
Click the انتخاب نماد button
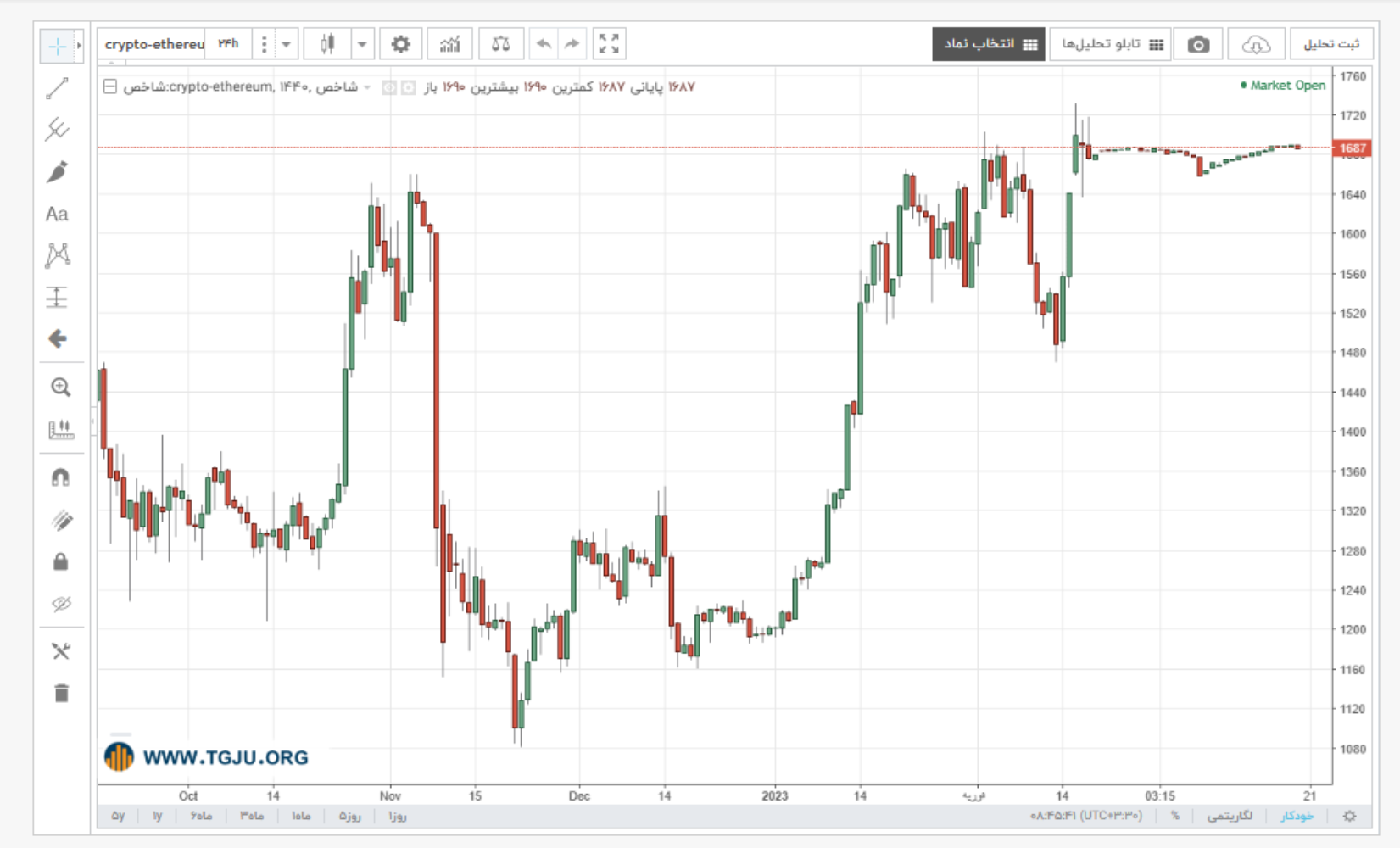(989, 44)
